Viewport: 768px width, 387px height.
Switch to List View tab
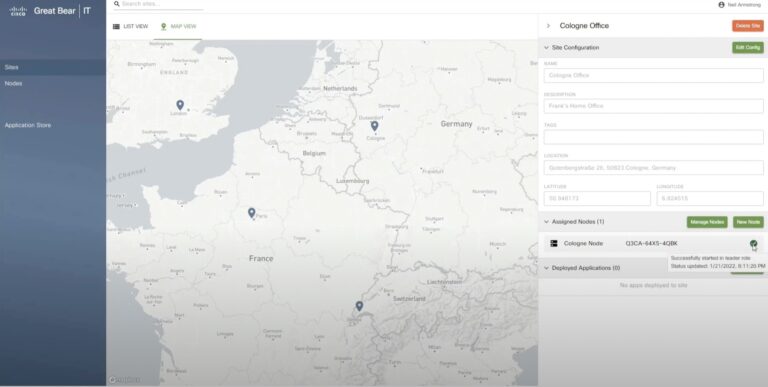pos(130,26)
